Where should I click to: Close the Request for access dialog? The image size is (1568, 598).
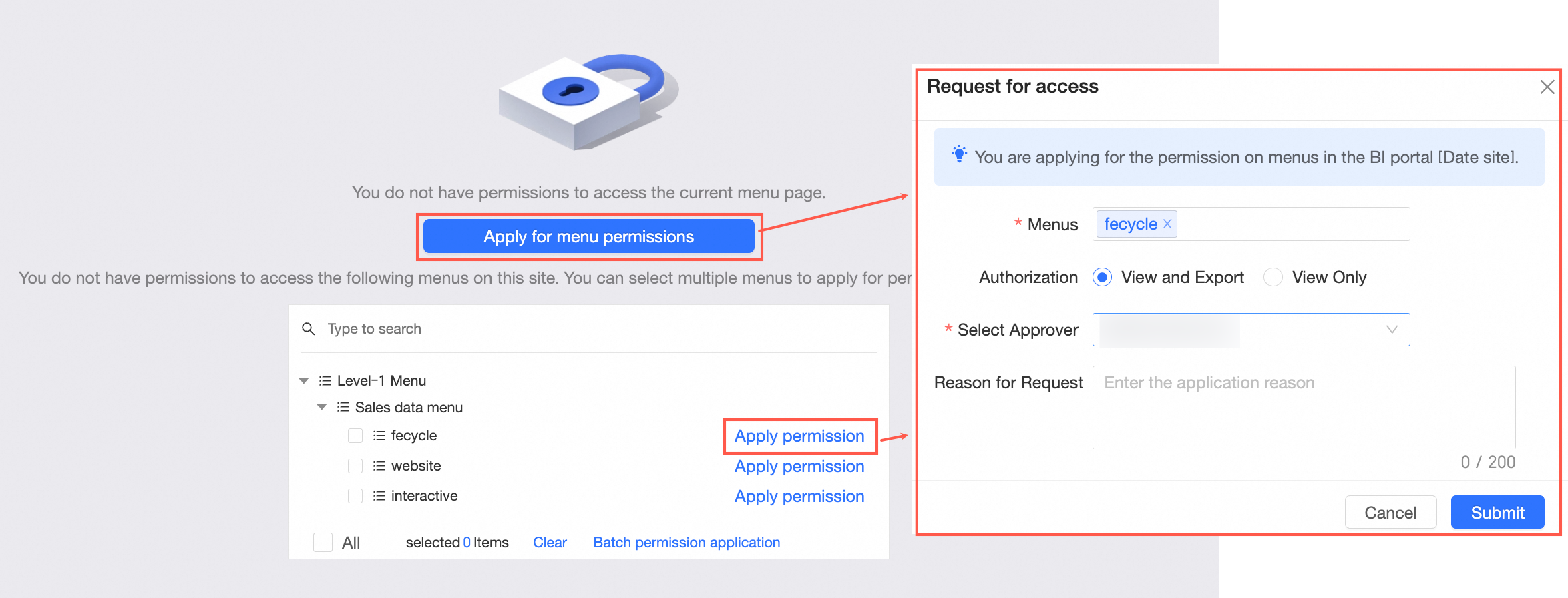tap(1547, 87)
